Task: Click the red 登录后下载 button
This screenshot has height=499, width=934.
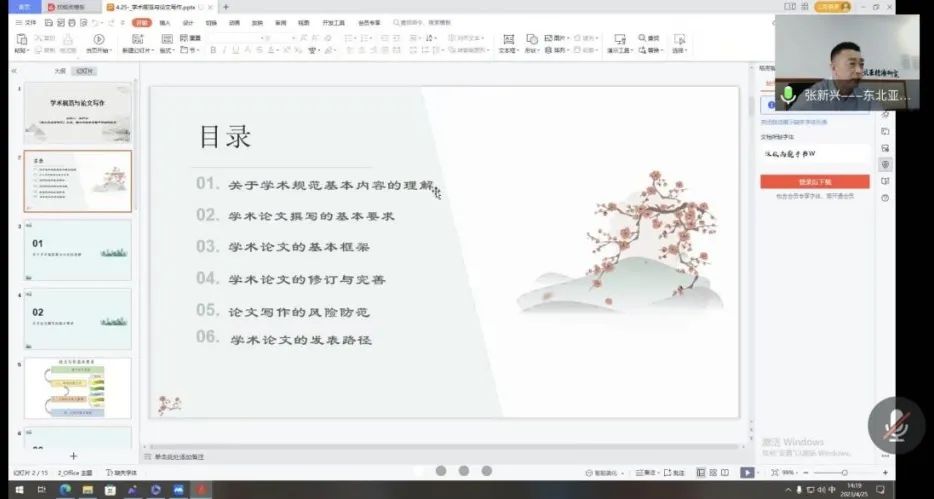Action: [814, 182]
